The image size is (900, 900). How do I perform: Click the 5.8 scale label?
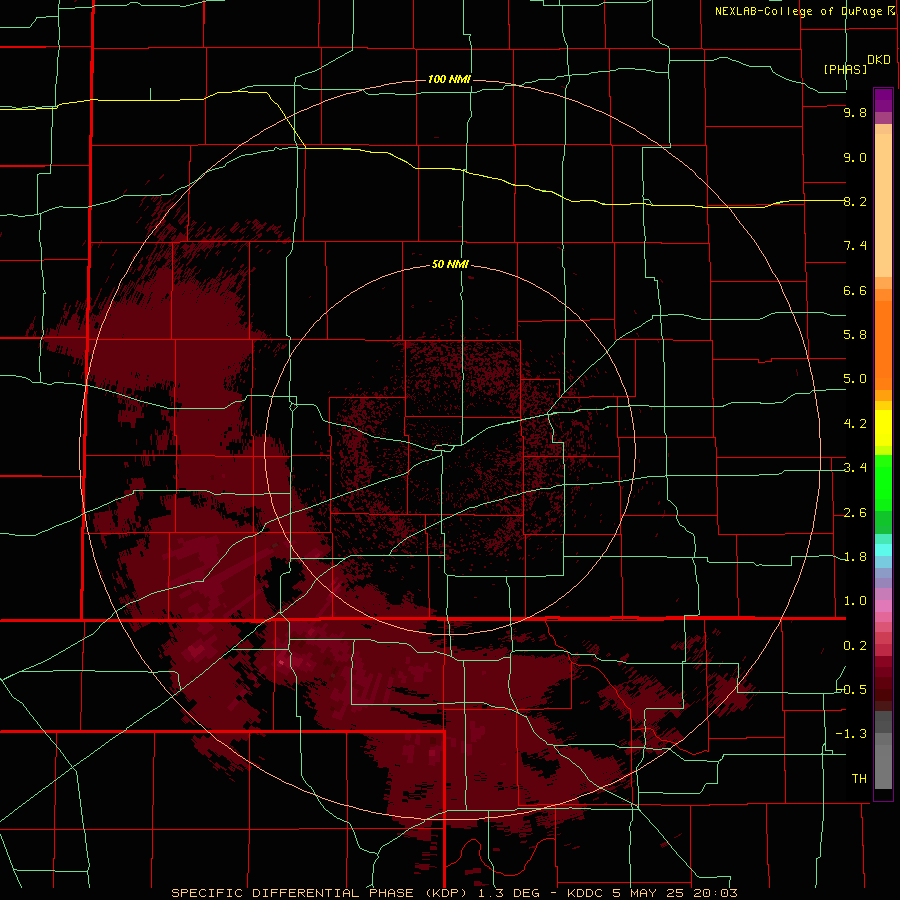tap(855, 335)
